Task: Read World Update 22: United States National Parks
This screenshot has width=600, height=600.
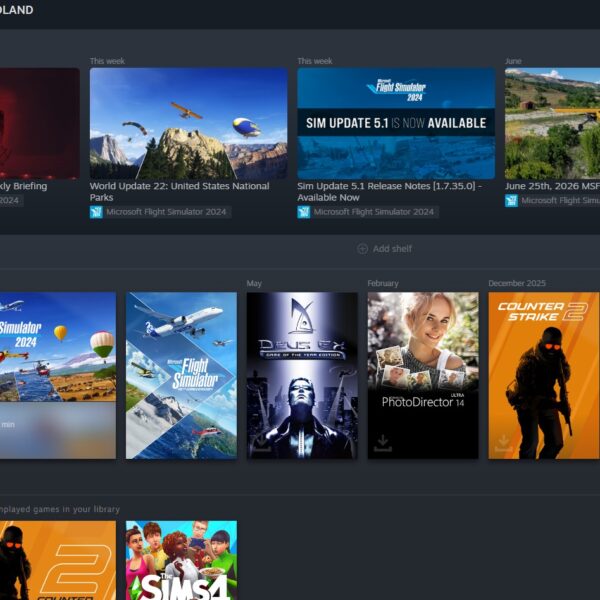Action: [x=179, y=192]
